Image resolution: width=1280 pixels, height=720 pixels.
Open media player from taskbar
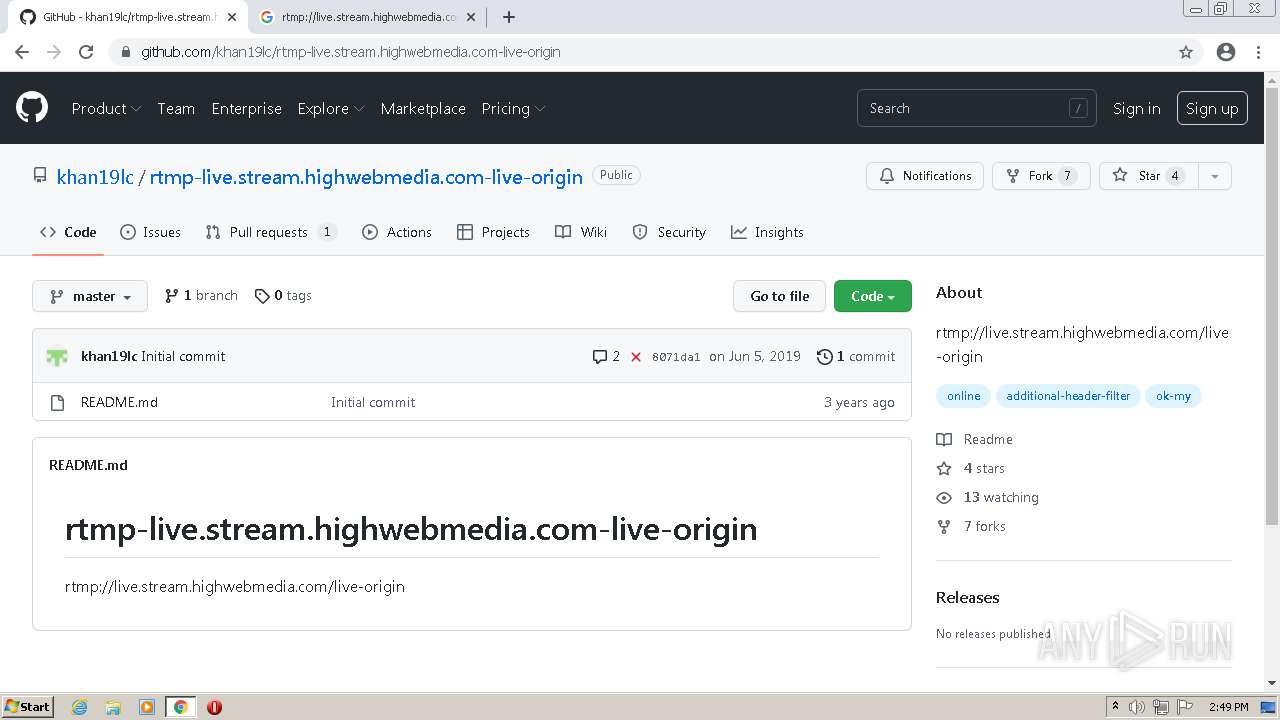pyautogui.click(x=147, y=707)
